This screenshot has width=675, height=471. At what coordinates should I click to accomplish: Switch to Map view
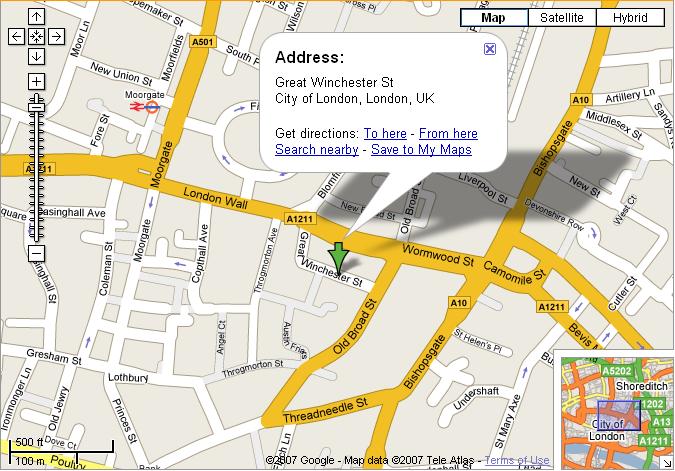coord(494,18)
